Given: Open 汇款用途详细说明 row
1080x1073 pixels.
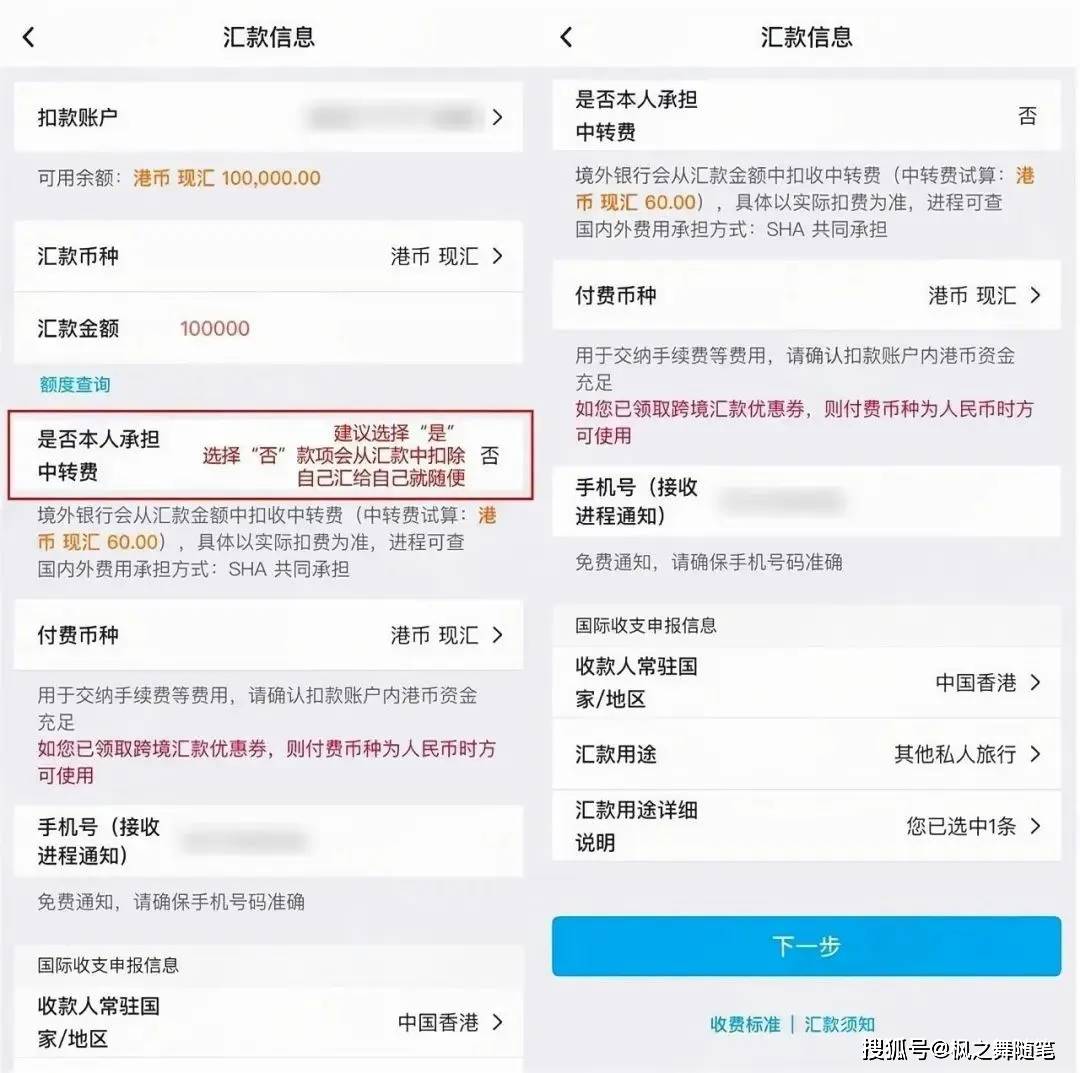Looking at the screenshot, I should click(x=806, y=826).
